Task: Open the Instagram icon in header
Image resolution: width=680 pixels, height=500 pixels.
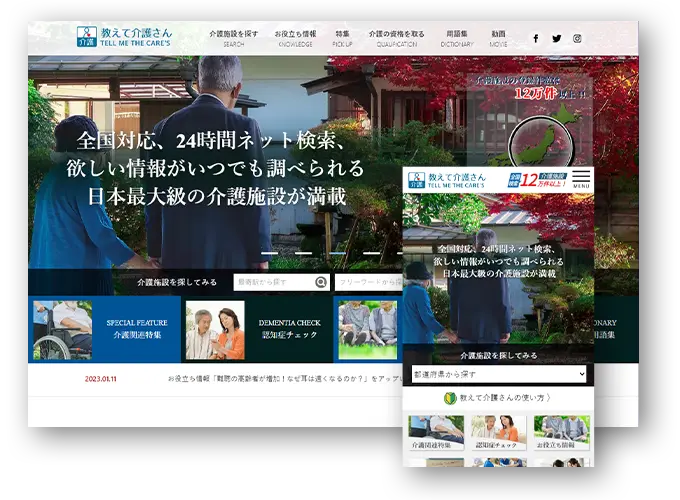Action: pyautogui.click(x=577, y=39)
